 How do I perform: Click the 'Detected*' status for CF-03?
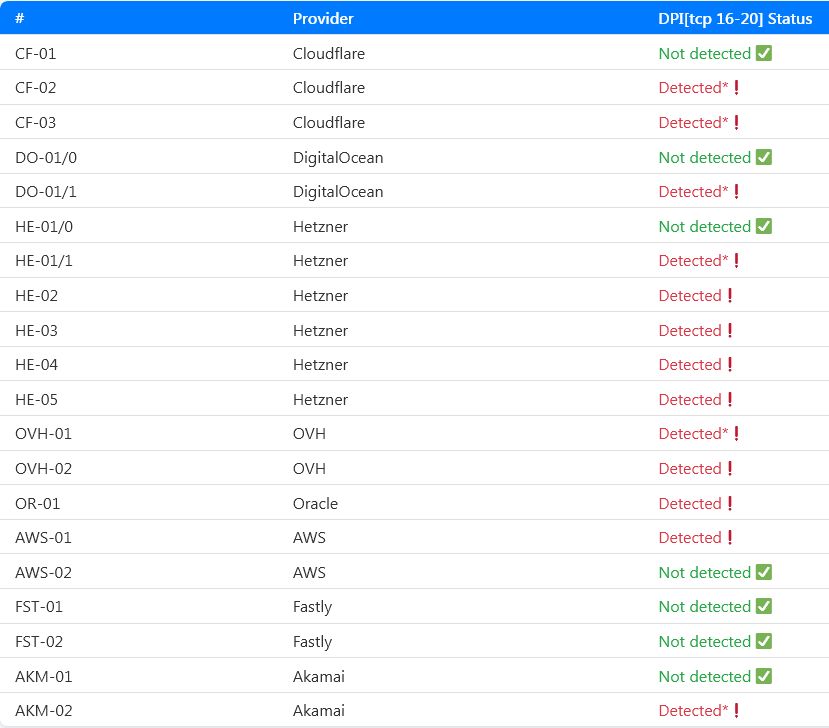coord(693,123)
